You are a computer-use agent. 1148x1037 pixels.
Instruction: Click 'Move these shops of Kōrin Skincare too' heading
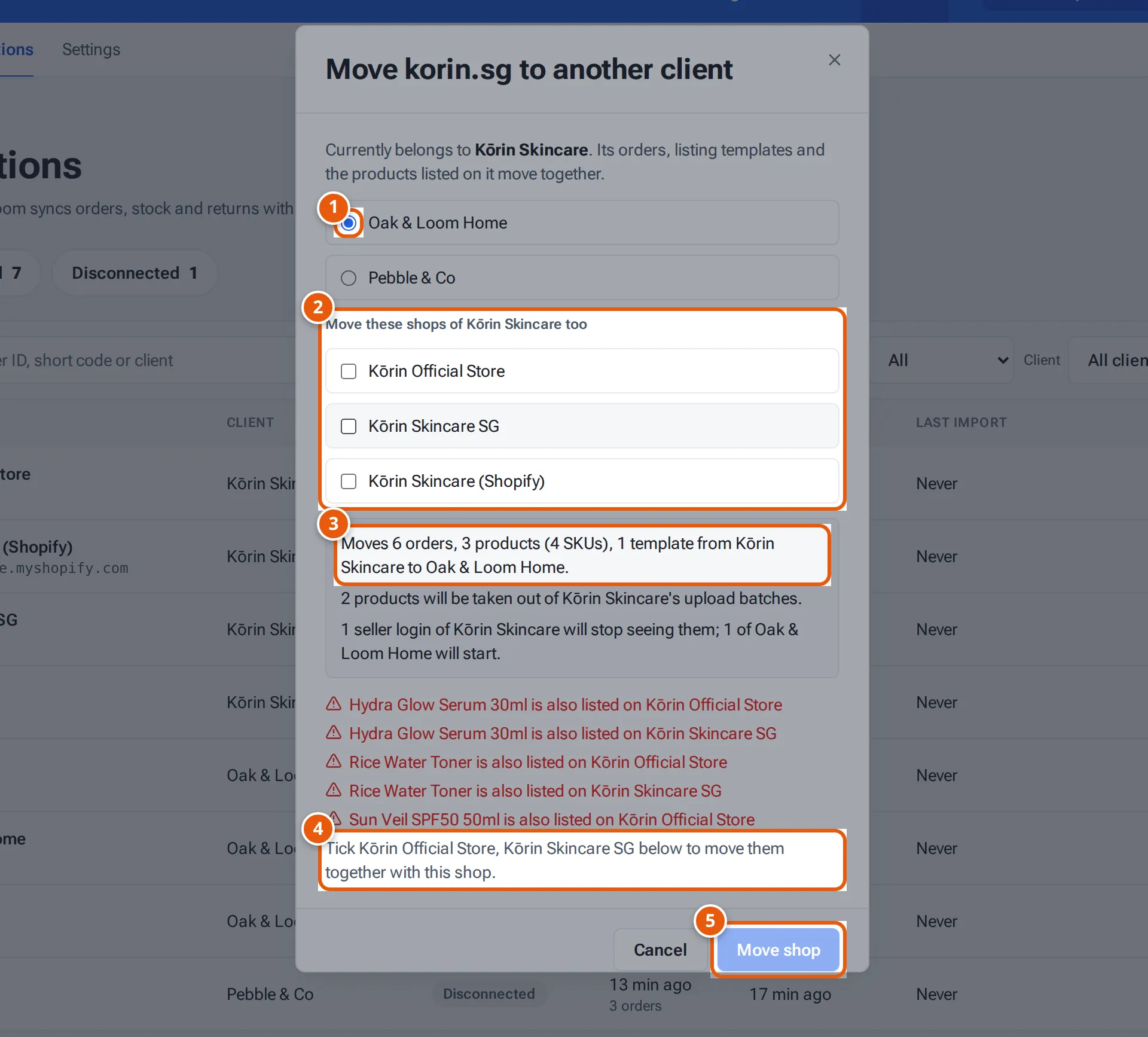[456, 324]
